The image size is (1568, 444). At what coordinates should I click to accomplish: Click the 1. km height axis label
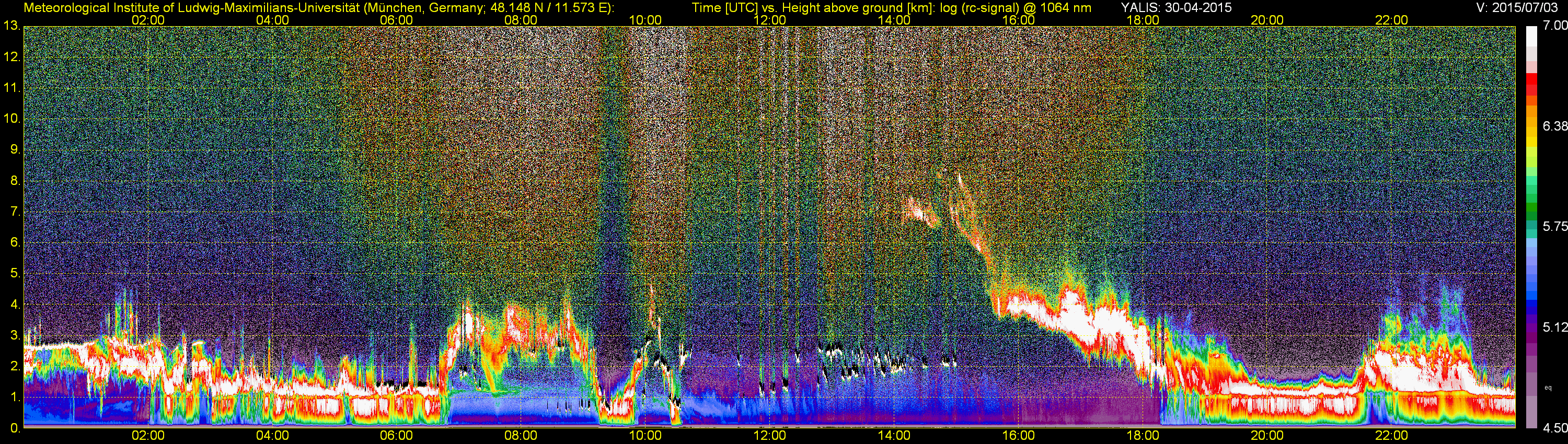click(x=15, y=397)
